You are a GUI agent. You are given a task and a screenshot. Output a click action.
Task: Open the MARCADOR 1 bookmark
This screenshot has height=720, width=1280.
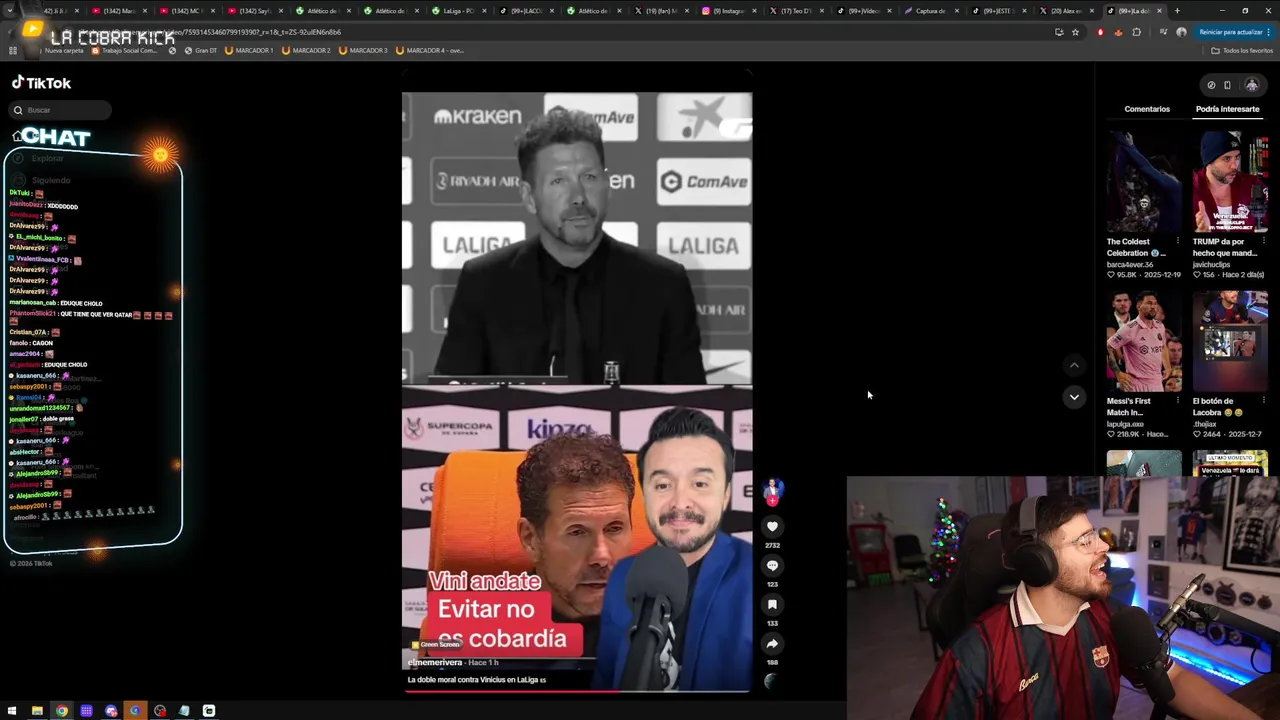249,50
